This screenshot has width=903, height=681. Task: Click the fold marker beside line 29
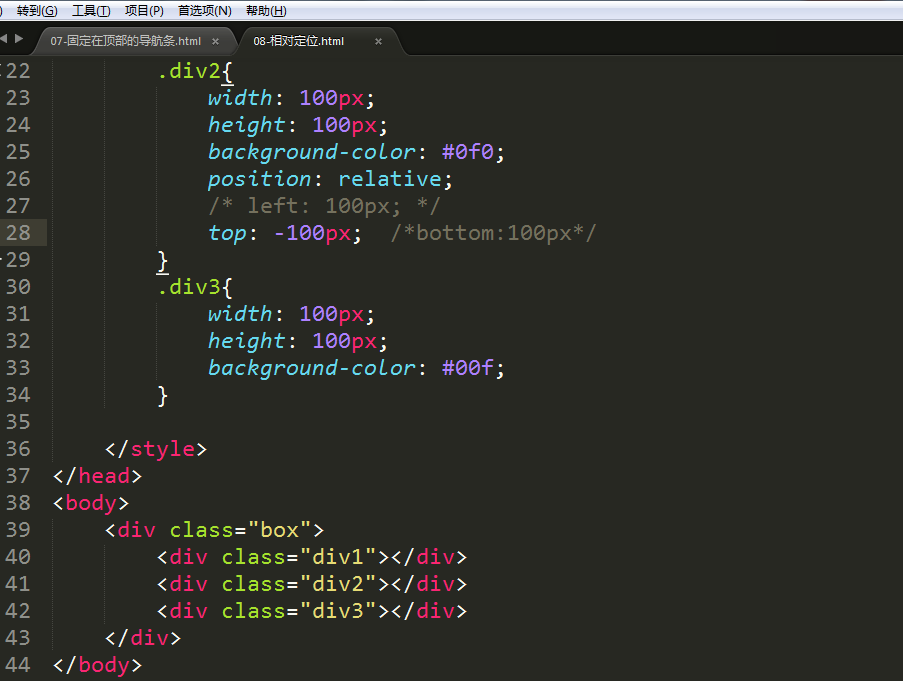2,260
